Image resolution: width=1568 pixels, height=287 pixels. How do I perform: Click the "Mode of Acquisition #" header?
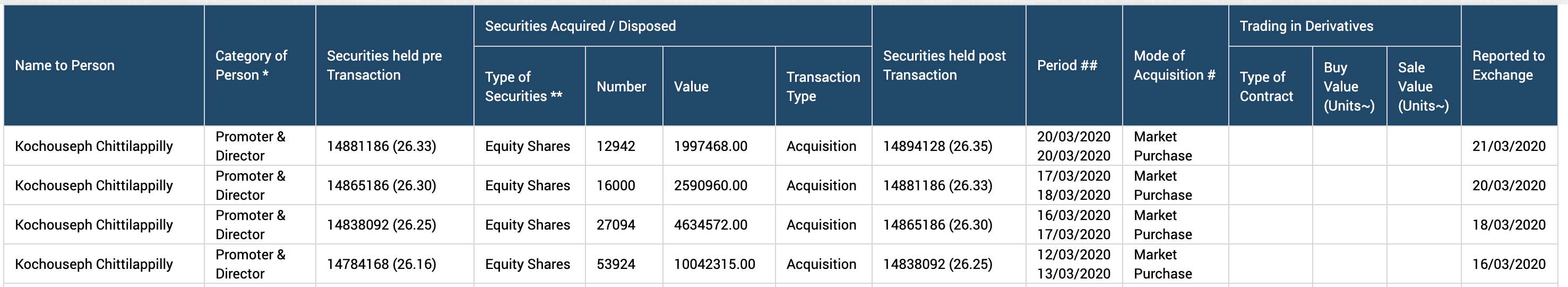click(x=1174, y=65)
